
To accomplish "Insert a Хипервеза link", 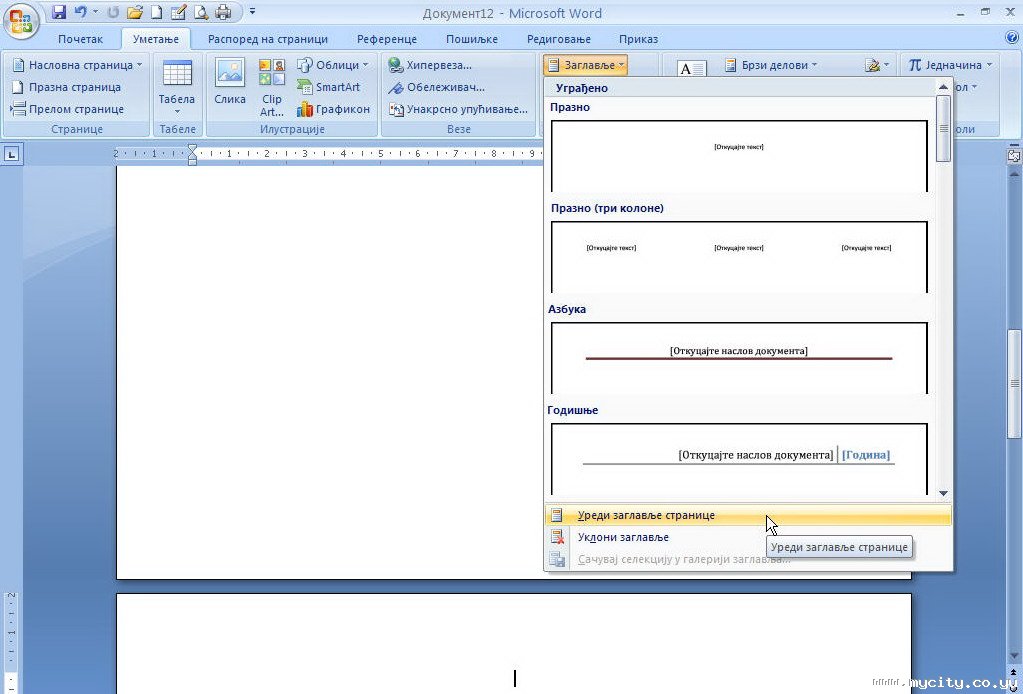I will 430,65.
